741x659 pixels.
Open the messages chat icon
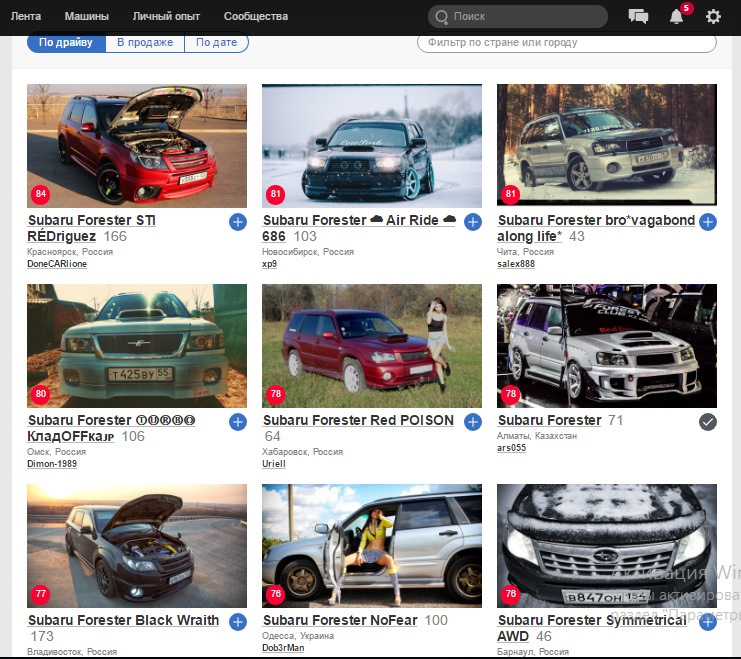coord(638,17)
